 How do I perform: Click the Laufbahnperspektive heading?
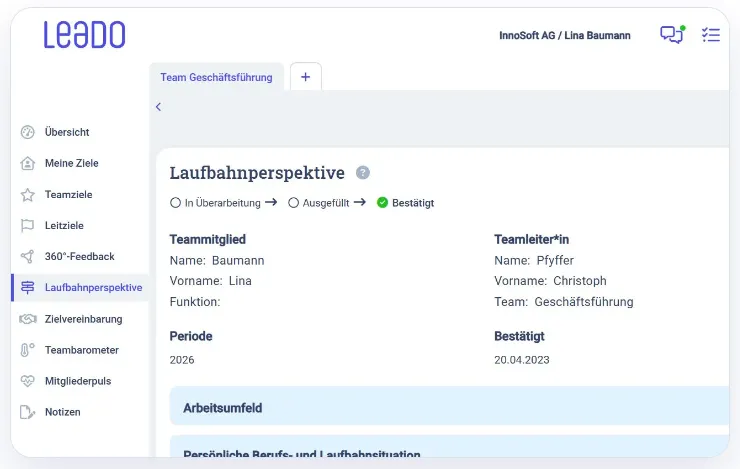(x=257, y=173)
